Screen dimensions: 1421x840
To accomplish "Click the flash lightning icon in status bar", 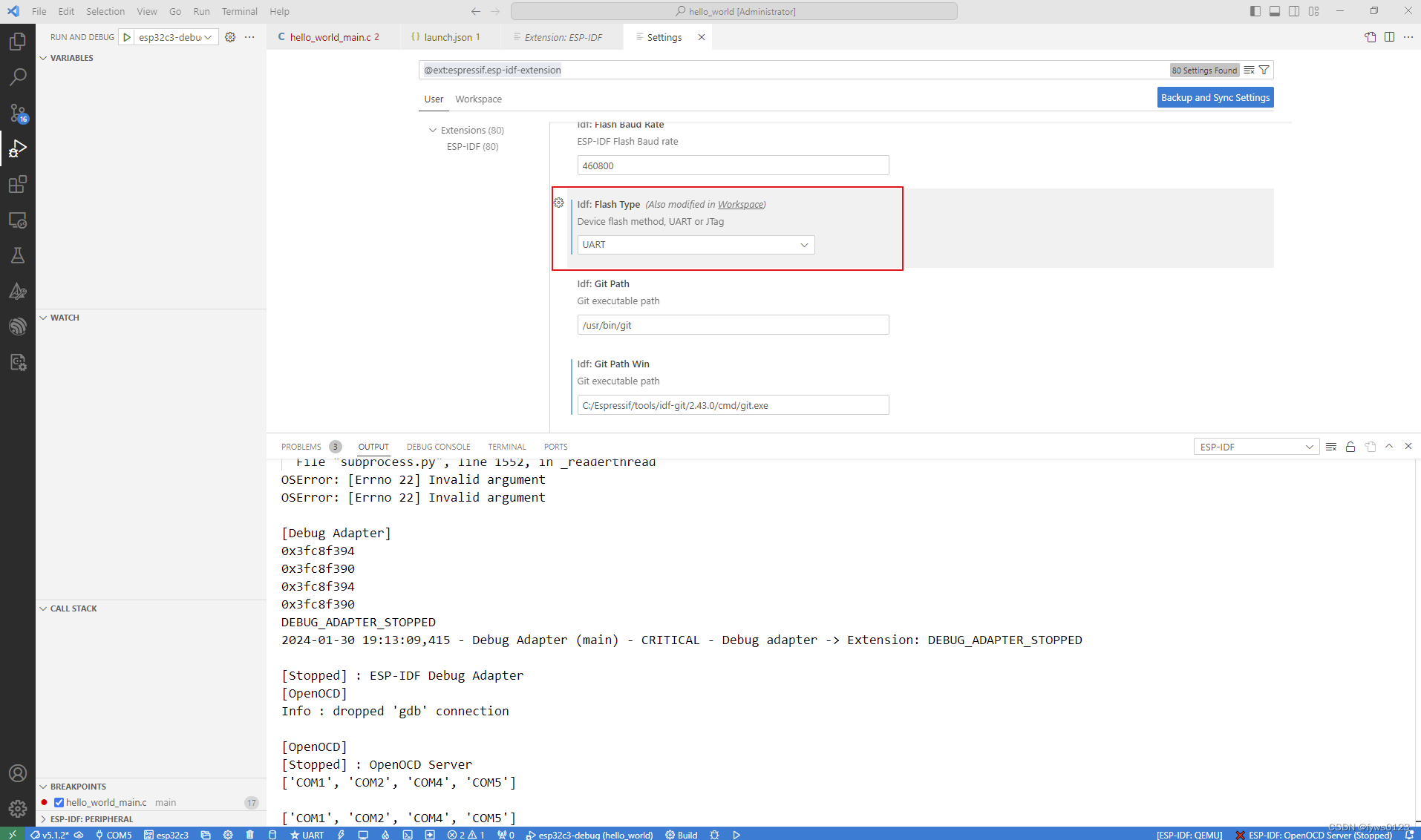I will [x=341, y=835].
